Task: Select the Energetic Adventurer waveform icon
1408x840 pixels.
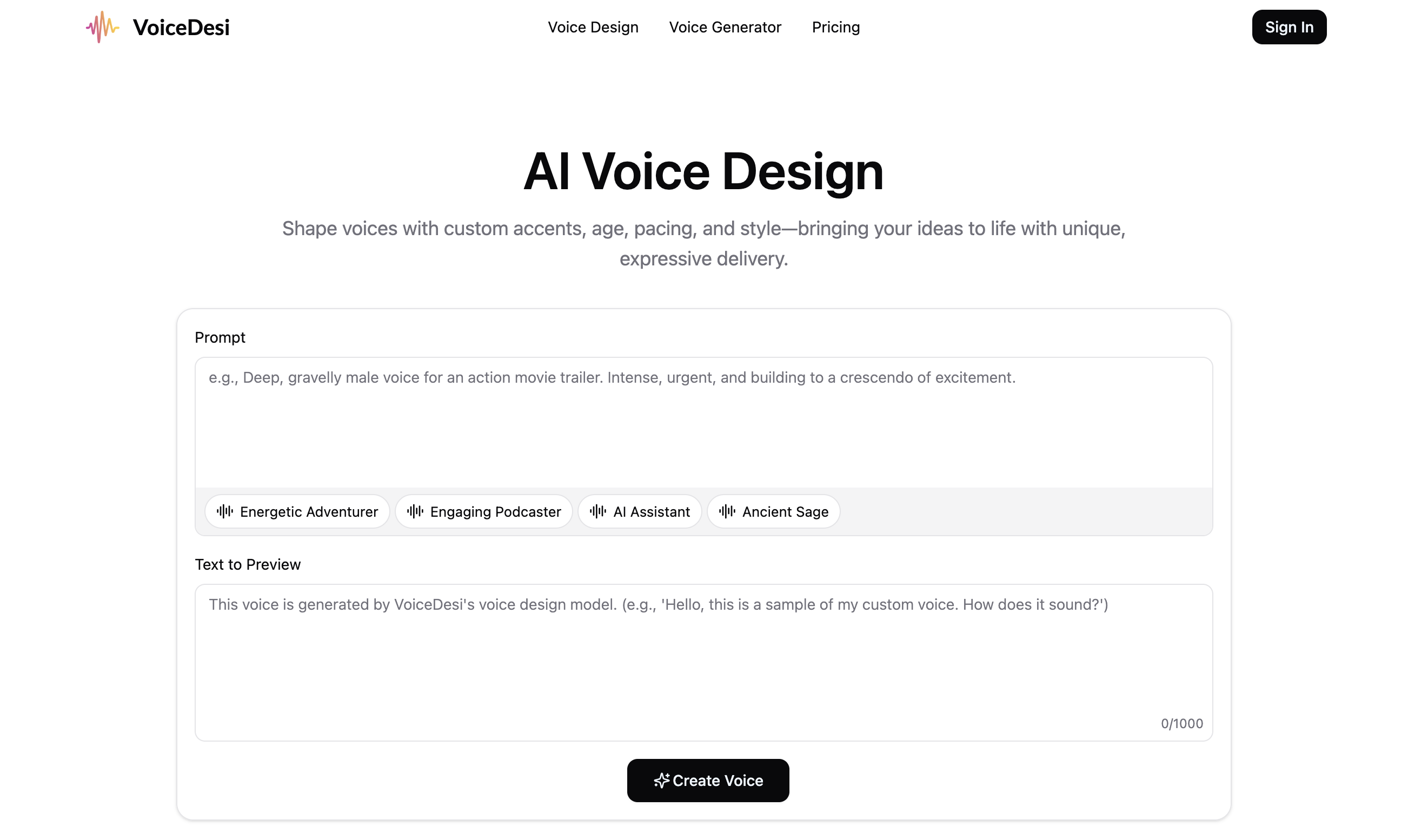Action: (x=225, y=511)
